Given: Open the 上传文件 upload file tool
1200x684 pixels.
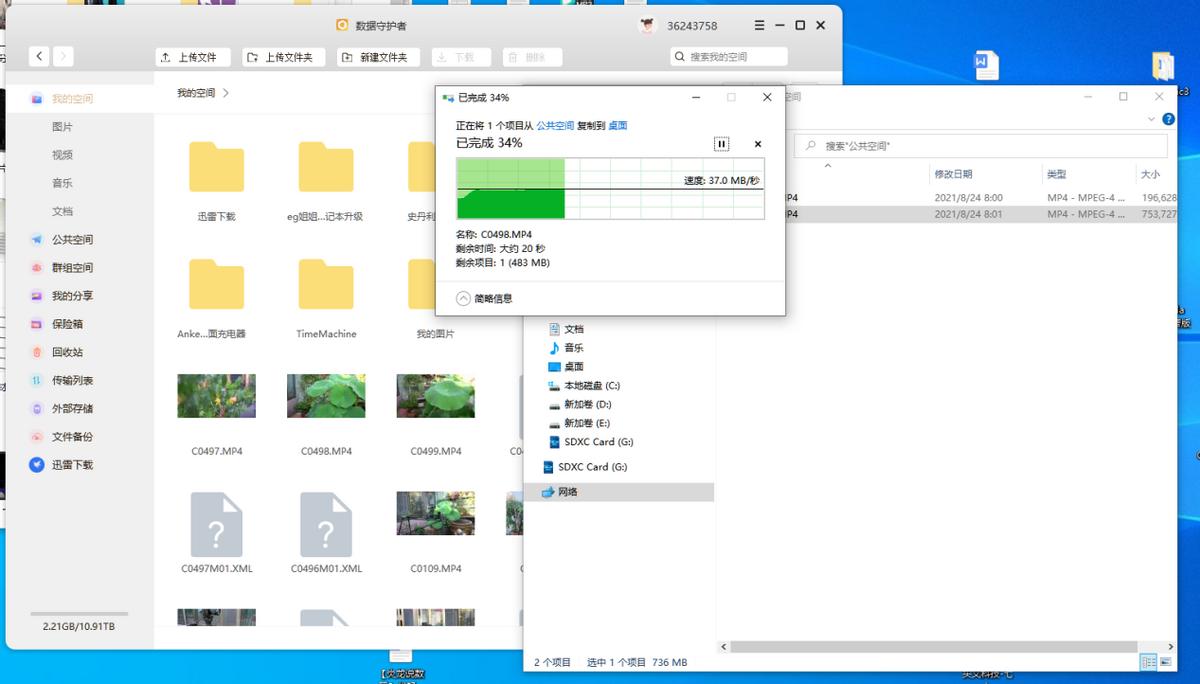Looking at the screenshot, I should pos(190,57).
